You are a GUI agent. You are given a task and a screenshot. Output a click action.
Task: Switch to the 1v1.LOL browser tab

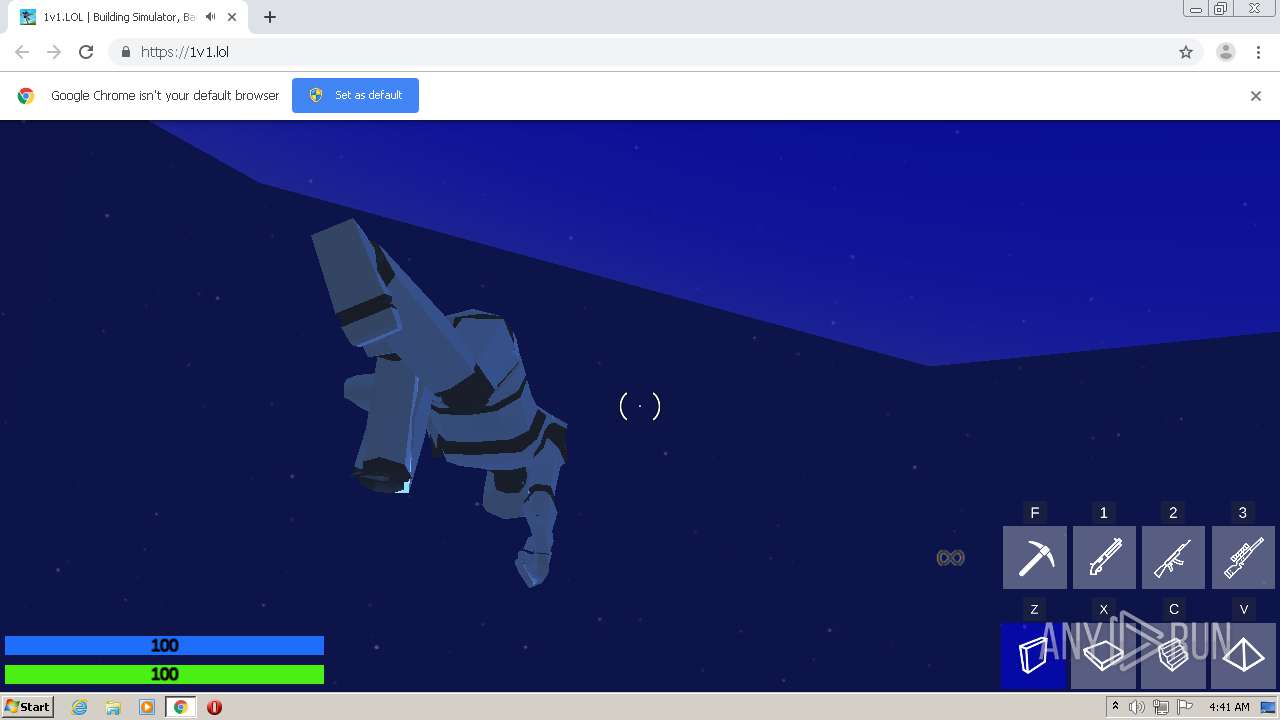[x=120, y=17]
